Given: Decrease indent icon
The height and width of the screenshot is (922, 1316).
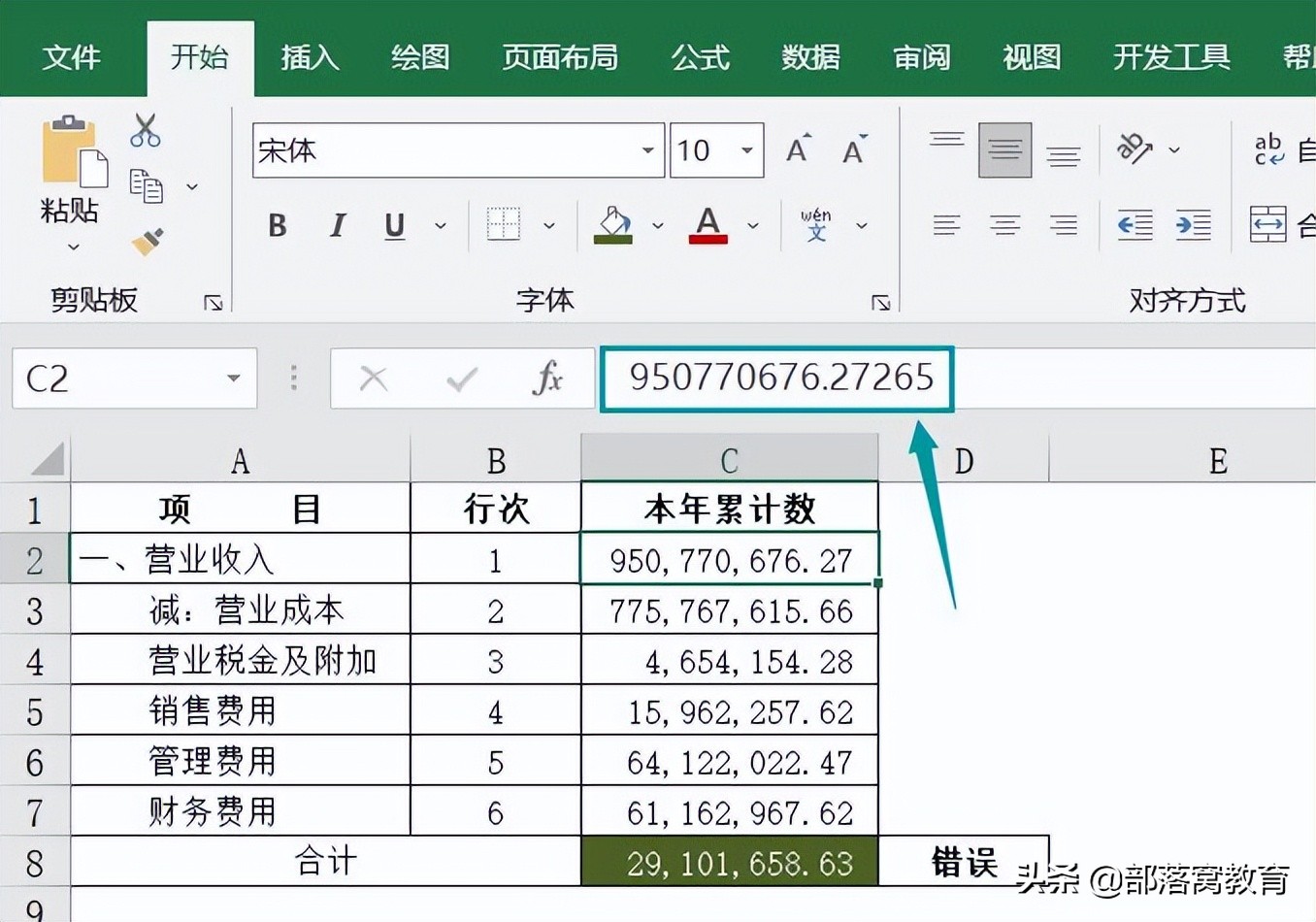Looking at the screenshot, I should tap(1135, 225).
